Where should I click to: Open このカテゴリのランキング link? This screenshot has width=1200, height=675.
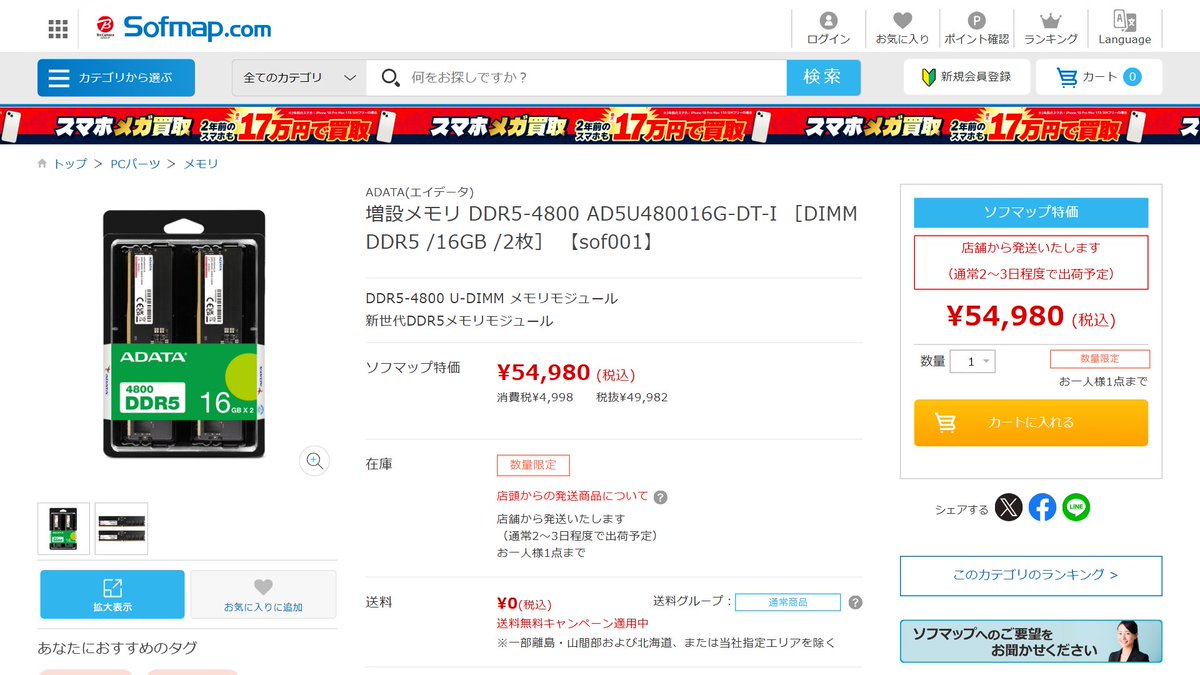(1031, 576)
